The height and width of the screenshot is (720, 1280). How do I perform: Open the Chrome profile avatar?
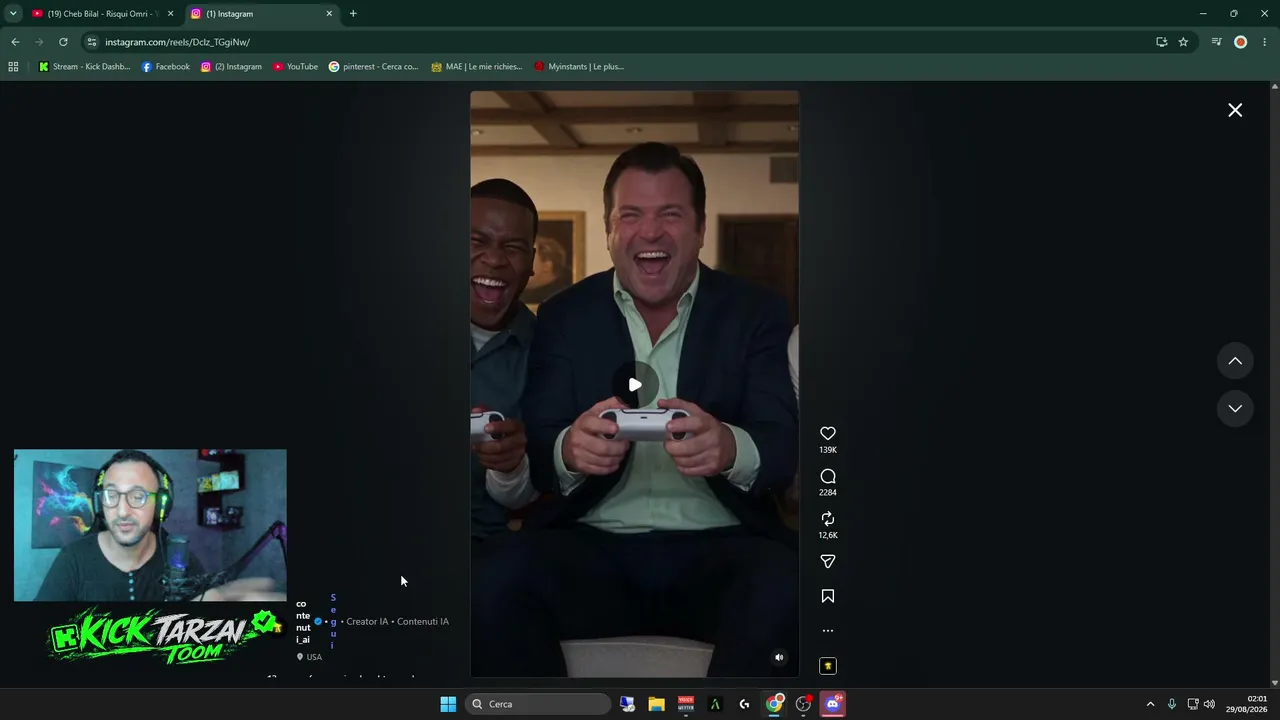tap(1241, 42)
